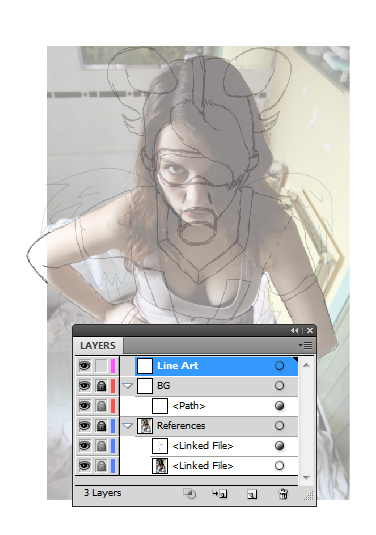Select the bottom <Linked File> row

tap(209, 466)
